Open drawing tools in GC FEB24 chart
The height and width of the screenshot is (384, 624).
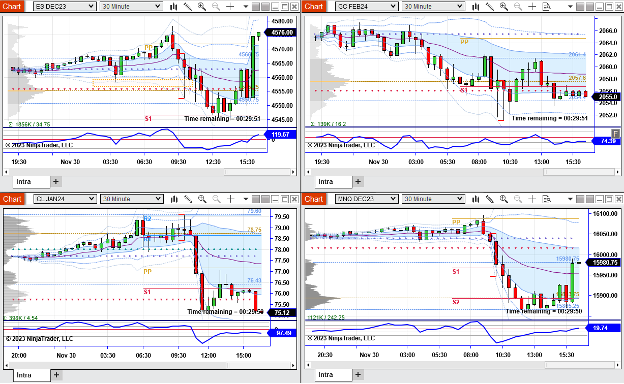click(490, 6)
